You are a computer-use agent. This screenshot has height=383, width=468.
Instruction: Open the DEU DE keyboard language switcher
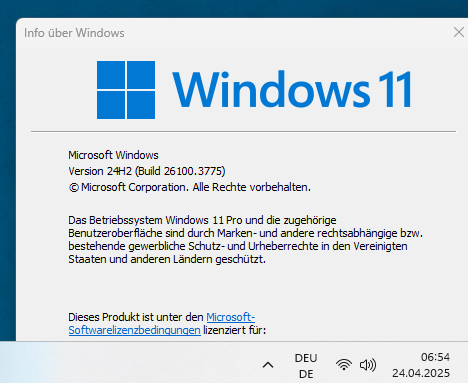coord(306,366)
